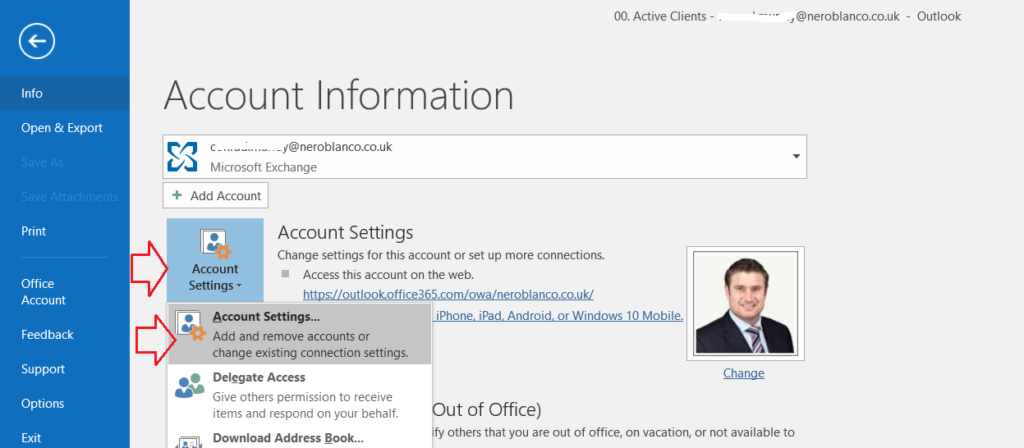
Task: Click the Change photo link
Action: click(743, 374)
